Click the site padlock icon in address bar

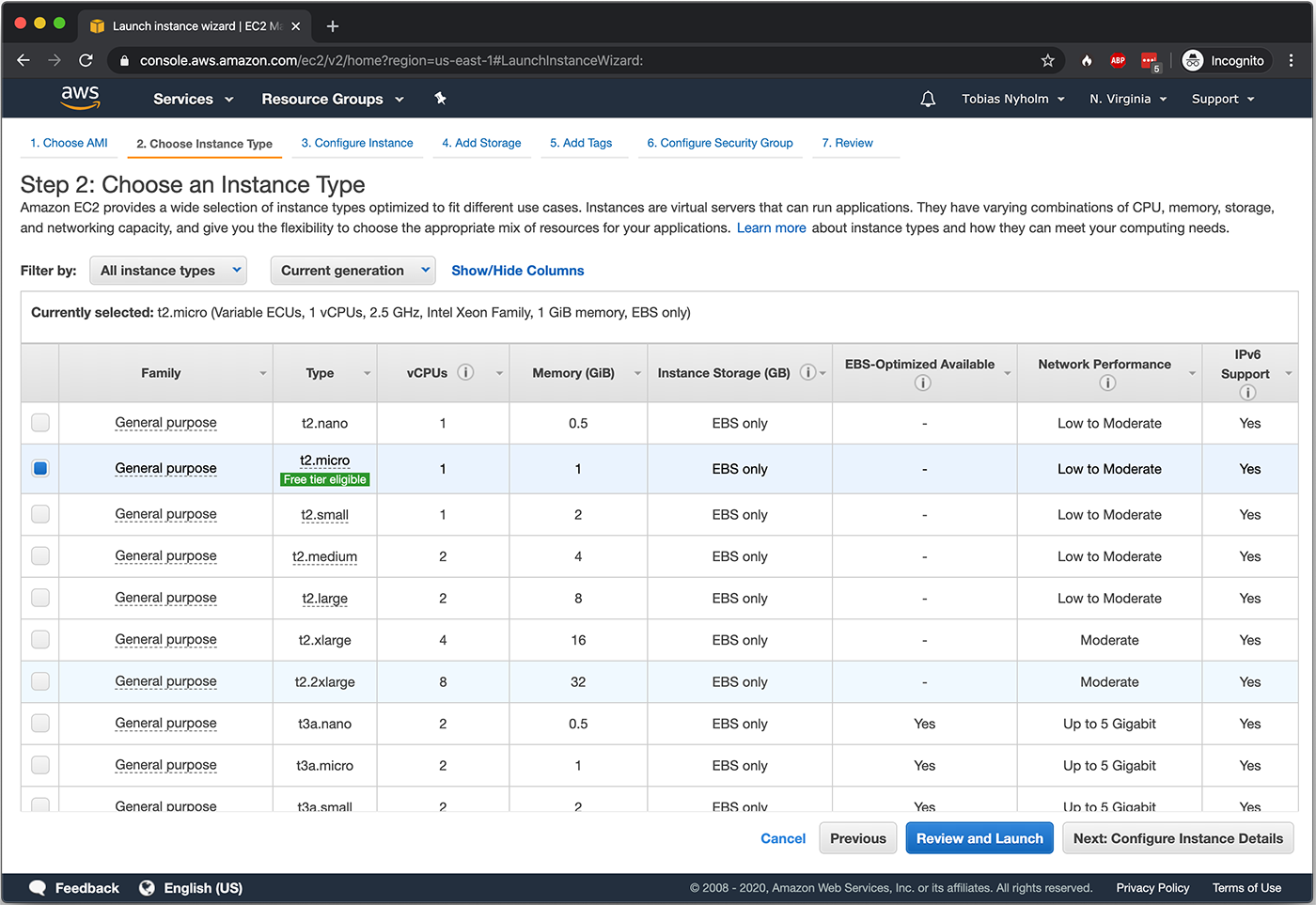[x=124, y=60]
